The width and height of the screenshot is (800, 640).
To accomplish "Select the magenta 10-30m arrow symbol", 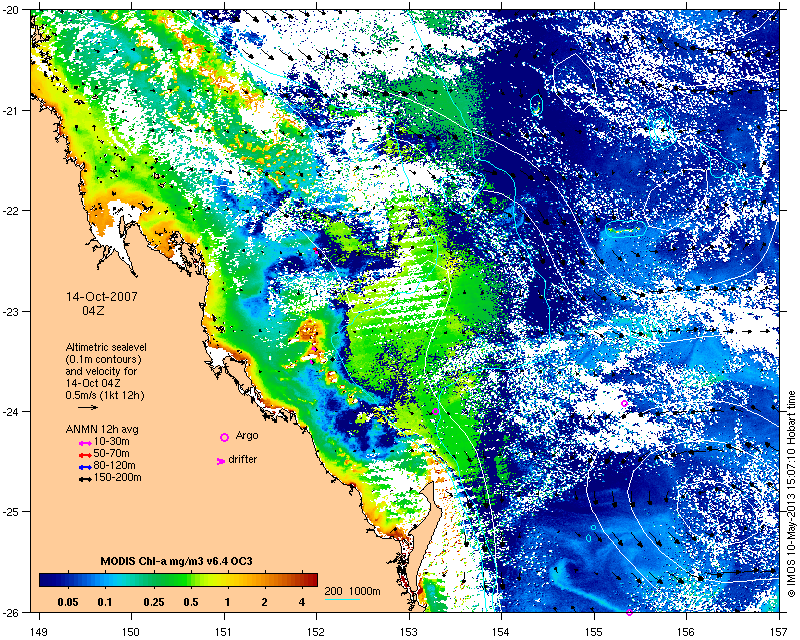I will coord(85,443).
